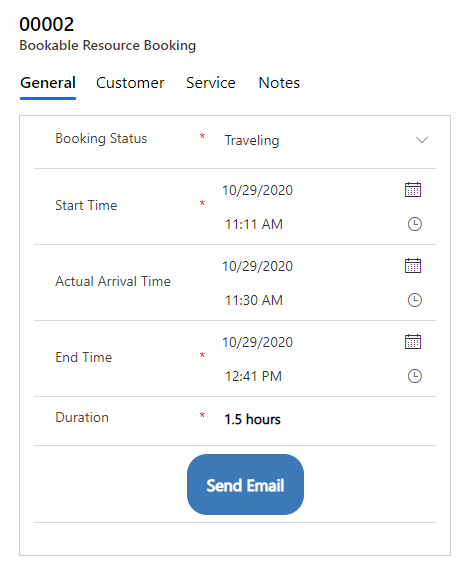
Task: Open the Actual Arrival Time clock icon
Action: click(415, 300)
